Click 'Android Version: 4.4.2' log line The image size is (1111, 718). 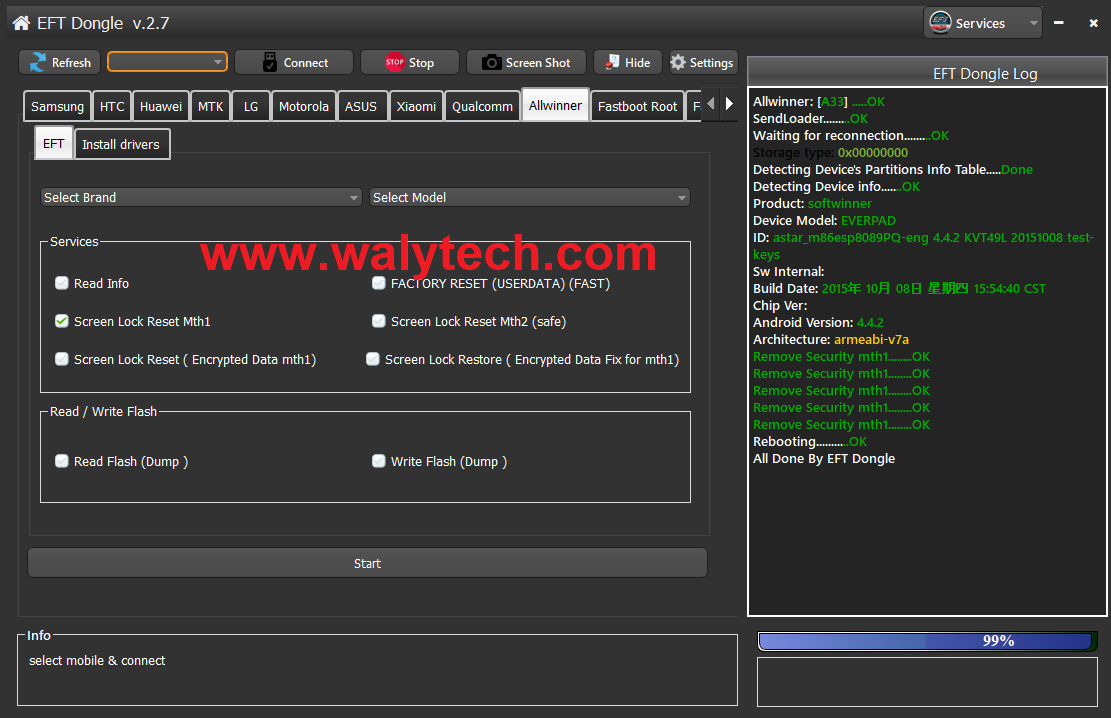818,322
